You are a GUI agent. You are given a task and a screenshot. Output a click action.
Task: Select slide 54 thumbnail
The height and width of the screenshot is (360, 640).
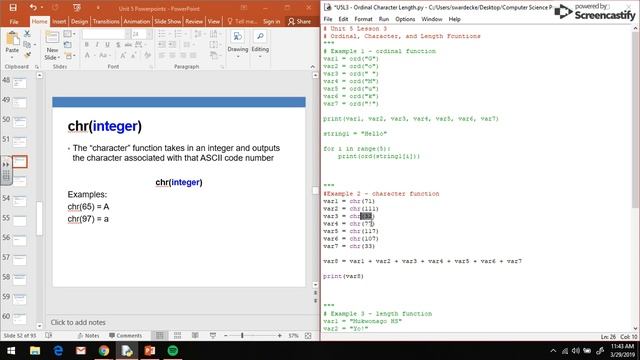tap(20, 201)
